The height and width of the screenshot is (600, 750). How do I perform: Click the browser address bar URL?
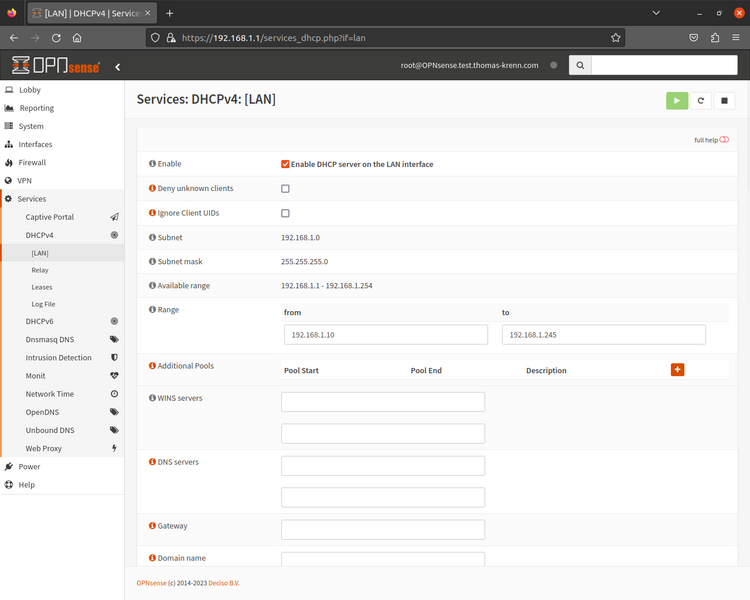click(274, 38)
